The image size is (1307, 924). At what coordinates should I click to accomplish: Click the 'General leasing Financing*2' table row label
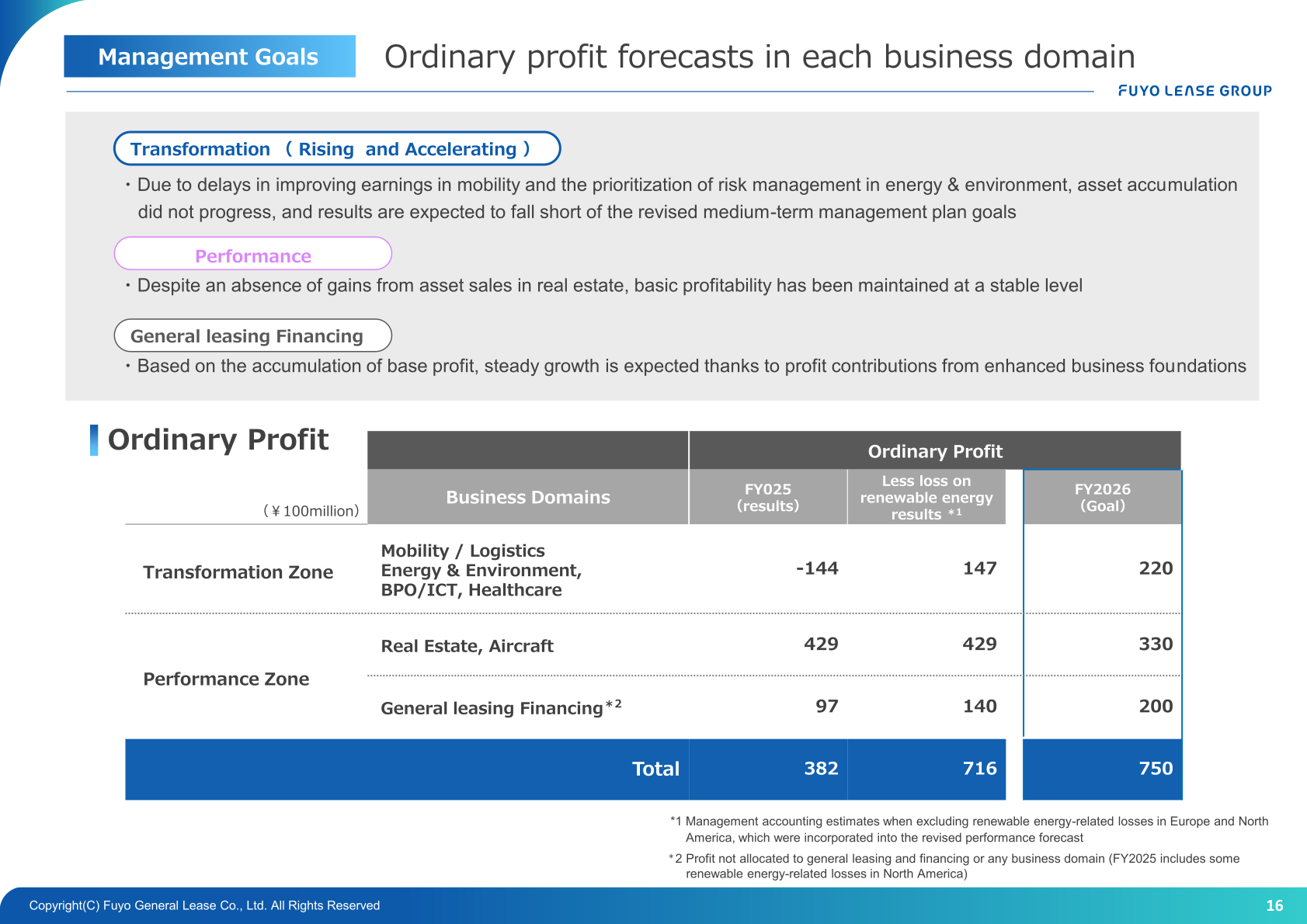501,707
